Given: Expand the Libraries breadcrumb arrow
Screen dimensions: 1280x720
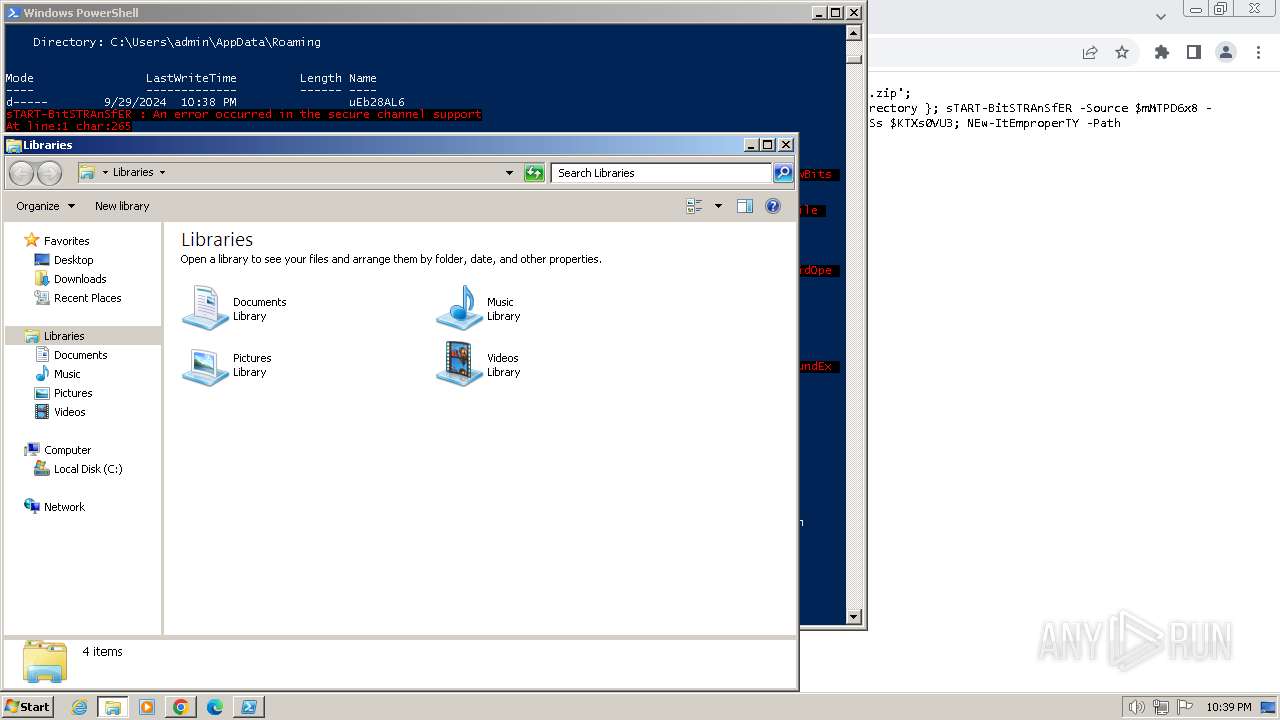Looking at the screenshot, I should 162,173.
